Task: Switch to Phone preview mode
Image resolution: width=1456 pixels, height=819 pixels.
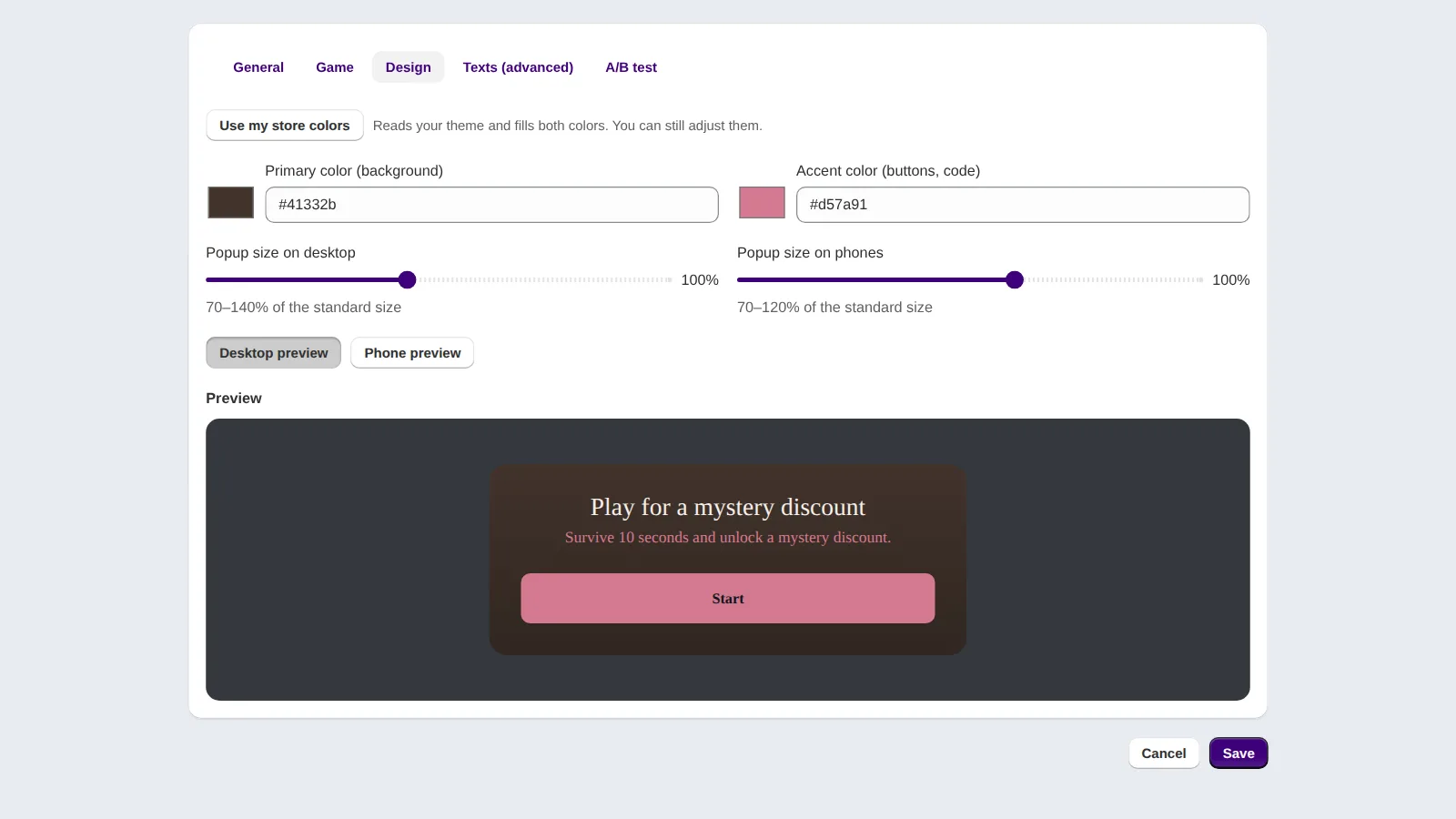Action: coord(412,353)
